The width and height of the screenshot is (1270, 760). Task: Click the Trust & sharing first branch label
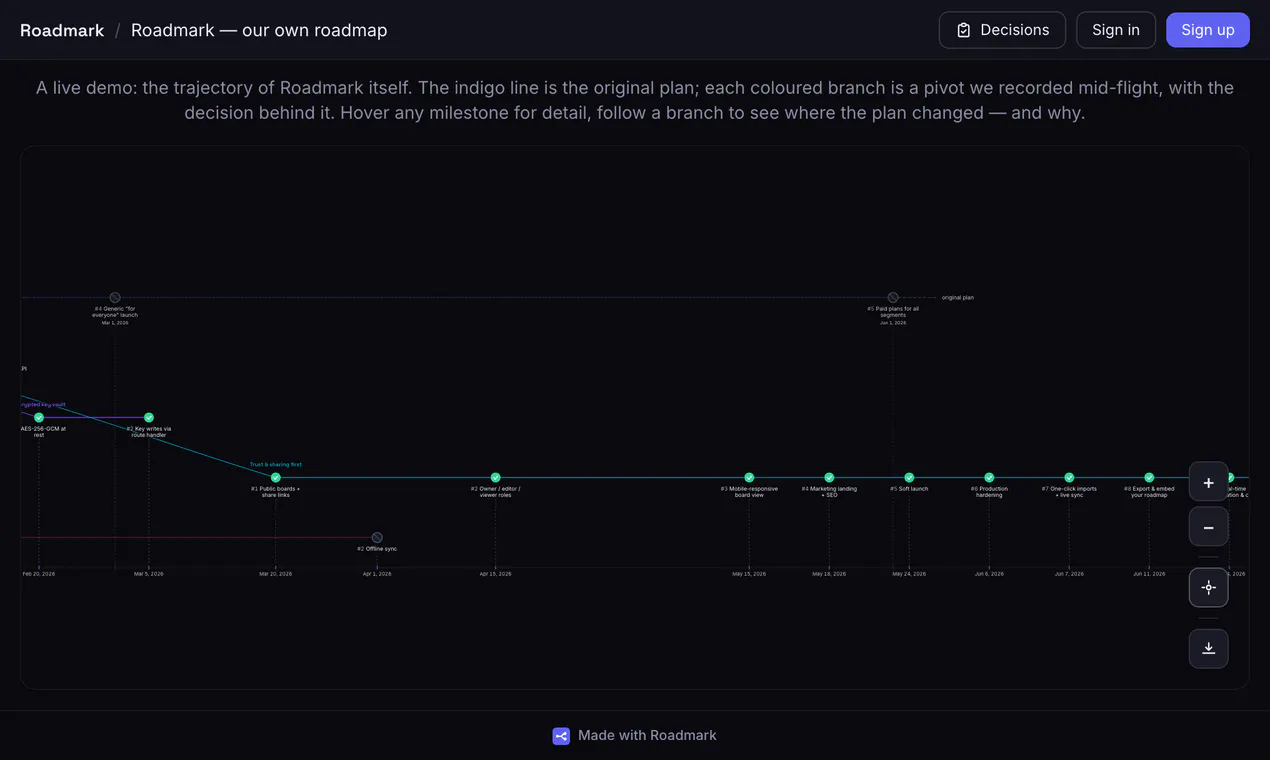(x=276, y=465)
